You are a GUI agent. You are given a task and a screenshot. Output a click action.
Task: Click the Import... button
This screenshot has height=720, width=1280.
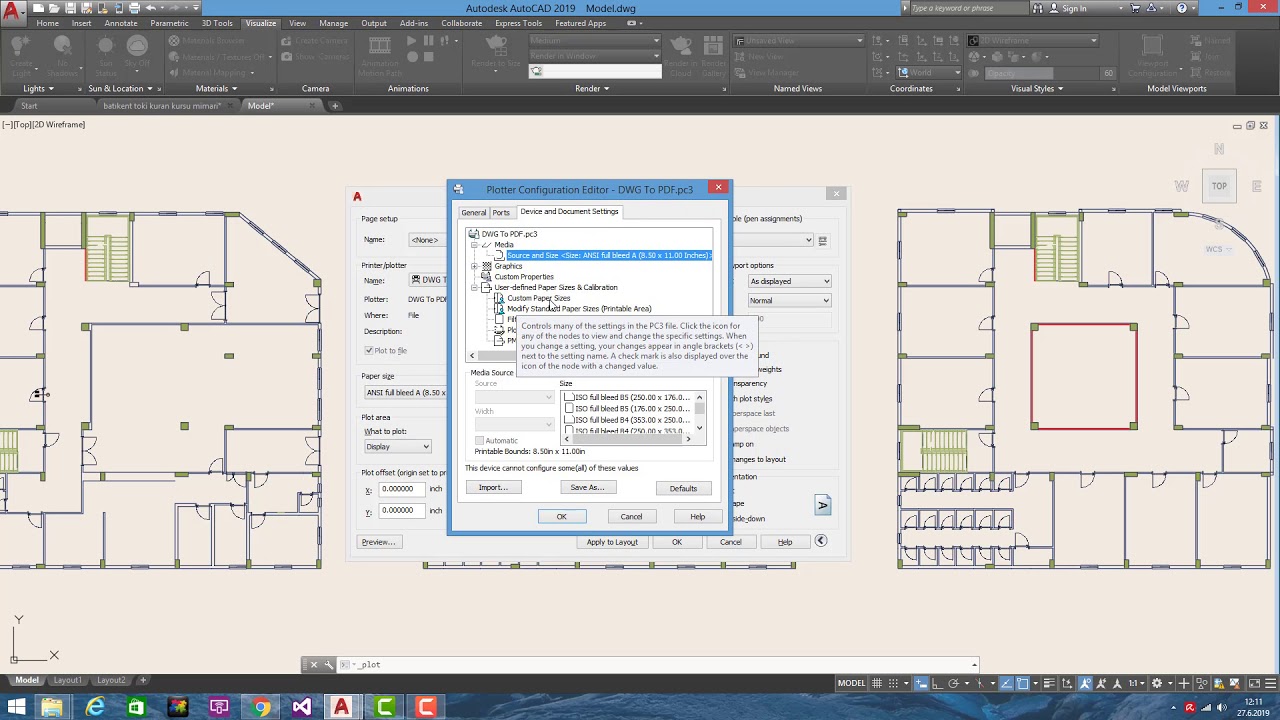pyautogui.click(x=493, y=488)
